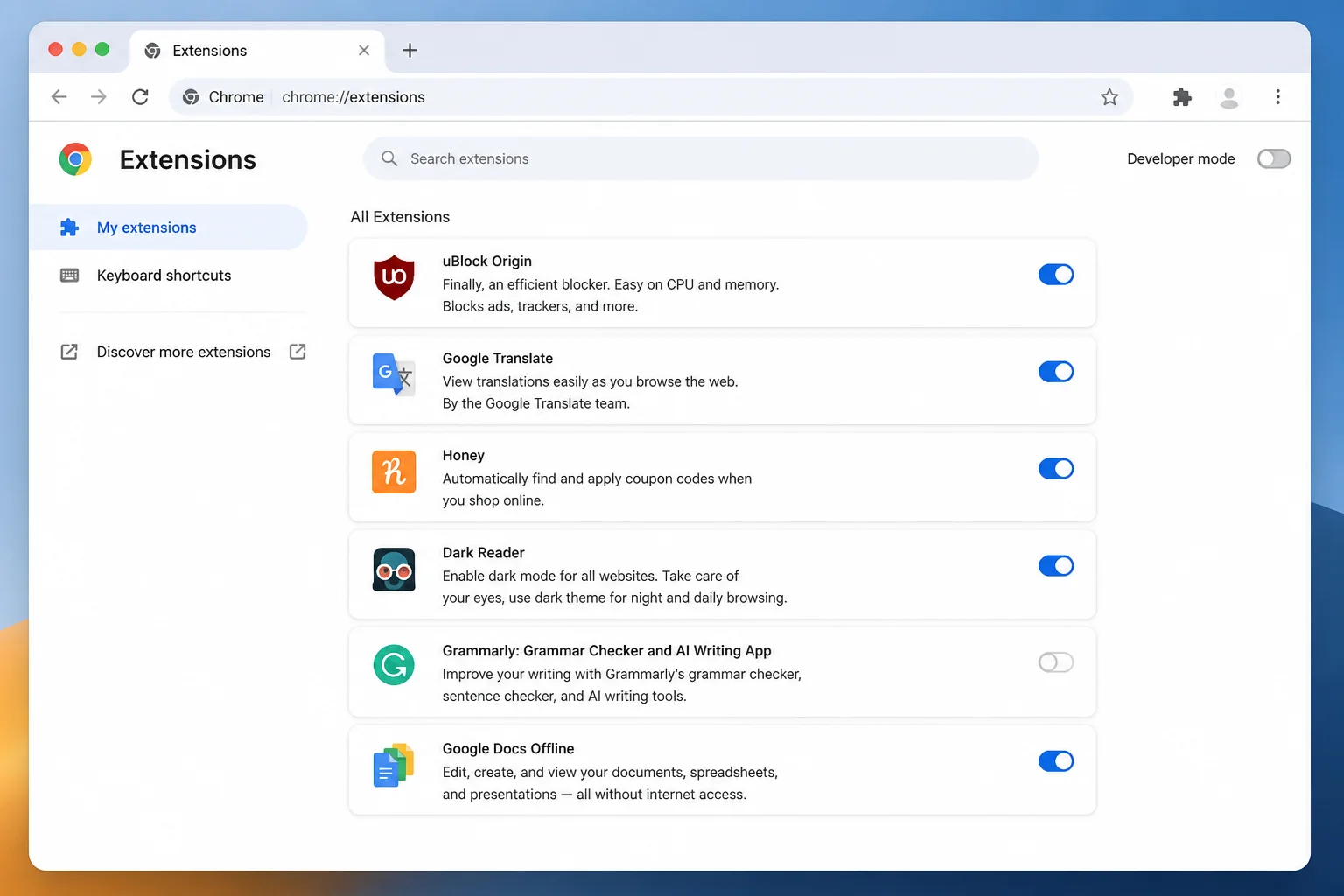The width and height of the screenshot is (1344, 896).
Task: Click 'Blocks ads, trackers, and more.' text
Action: coord(540,306)
